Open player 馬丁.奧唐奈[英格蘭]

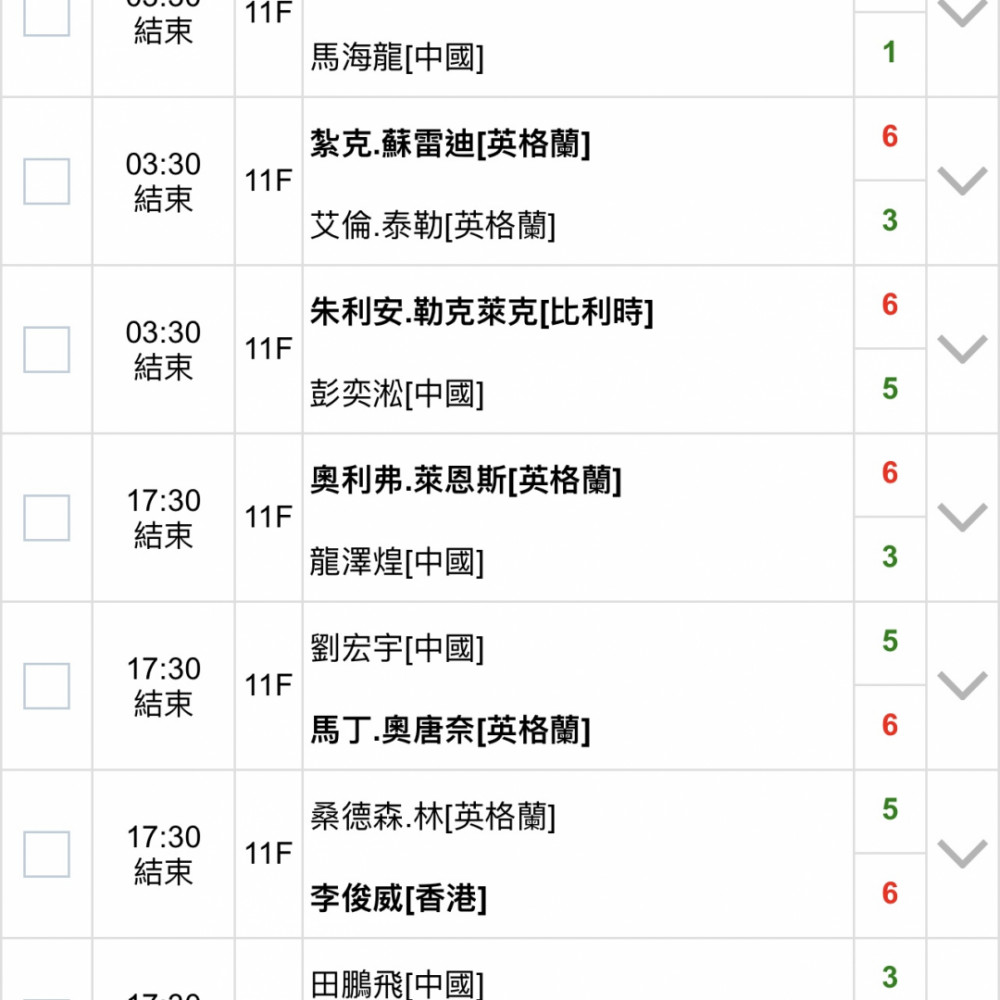[450, 730]
